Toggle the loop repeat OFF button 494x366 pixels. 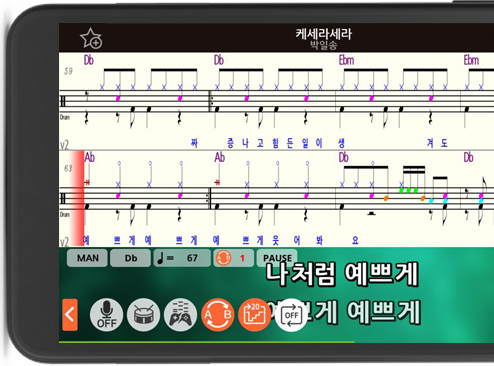291,315
